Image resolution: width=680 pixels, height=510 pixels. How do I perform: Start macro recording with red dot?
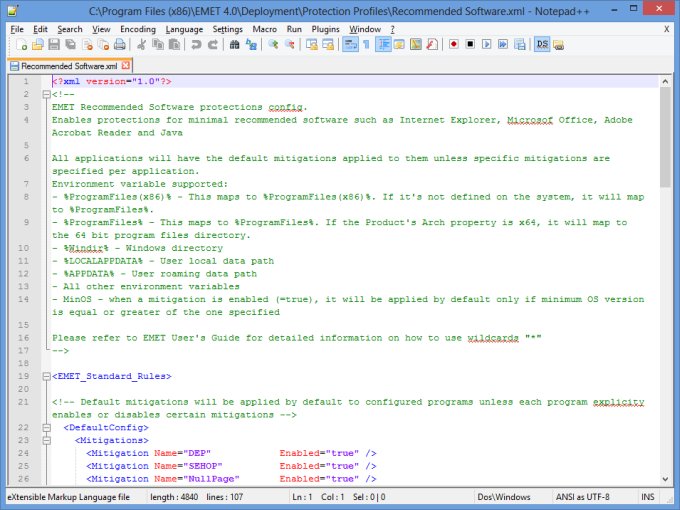[x=454, y=44]
